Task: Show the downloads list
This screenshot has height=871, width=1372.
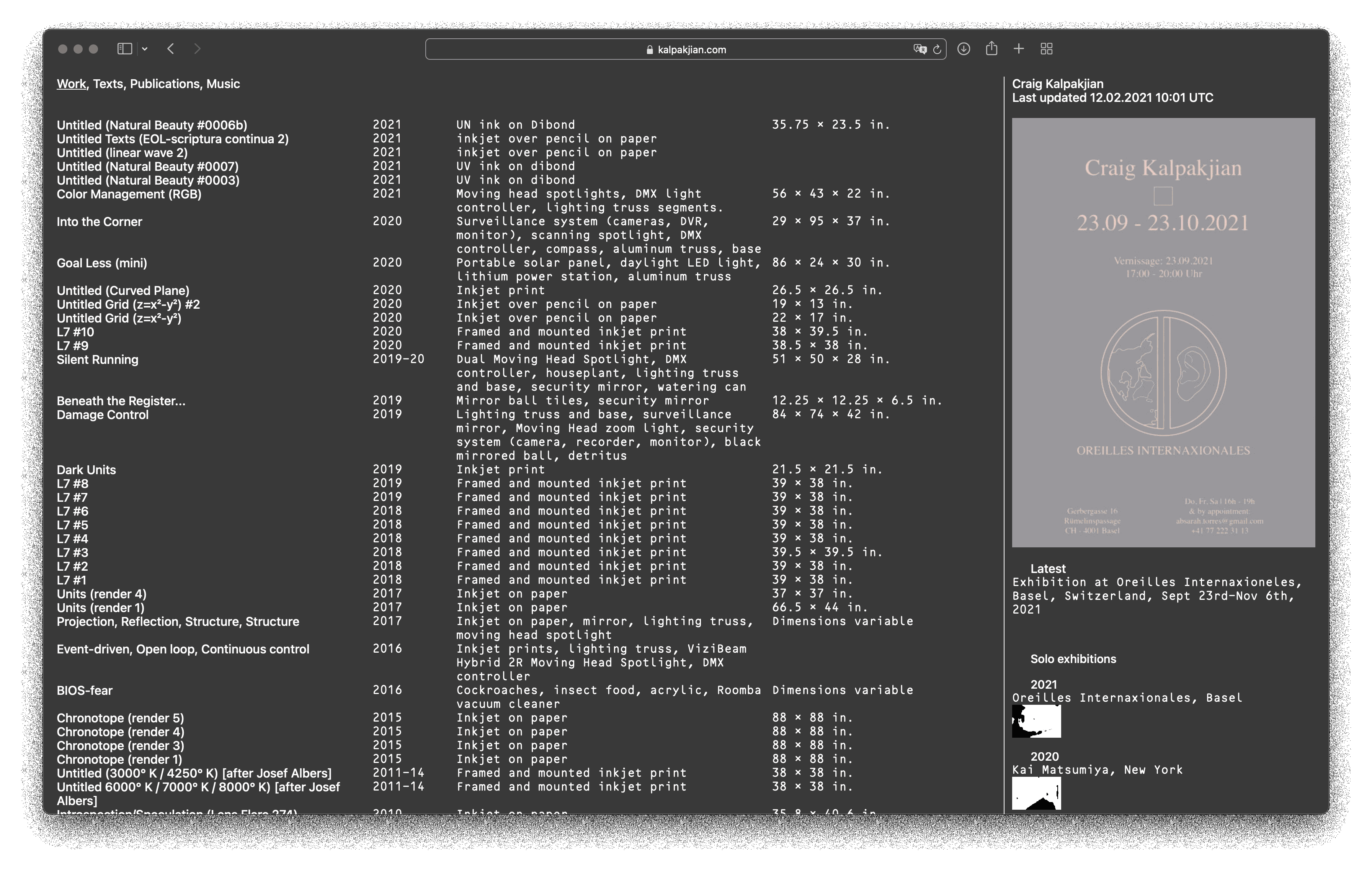Action: coord(964,49)
